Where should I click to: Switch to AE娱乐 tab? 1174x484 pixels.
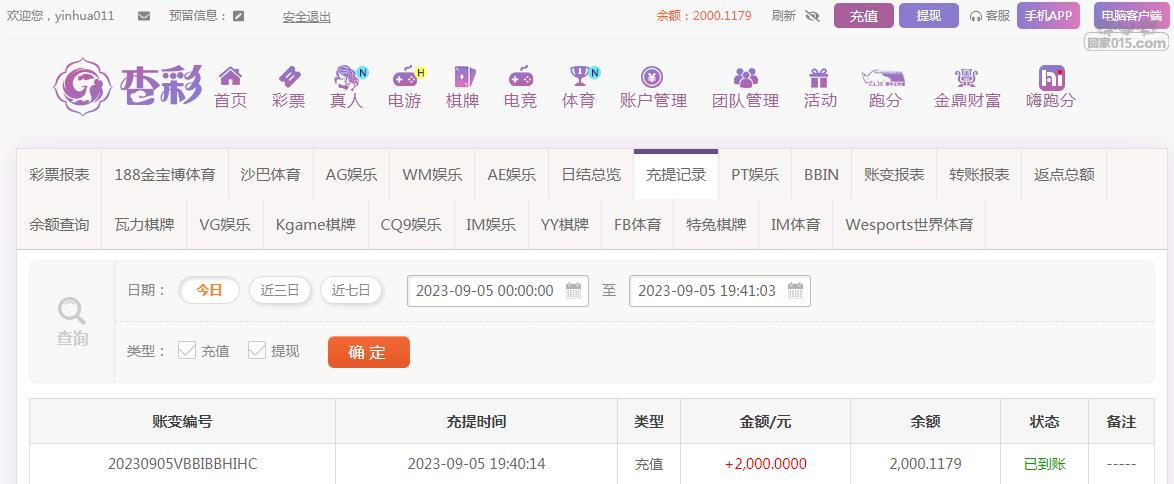pos(511,175)
